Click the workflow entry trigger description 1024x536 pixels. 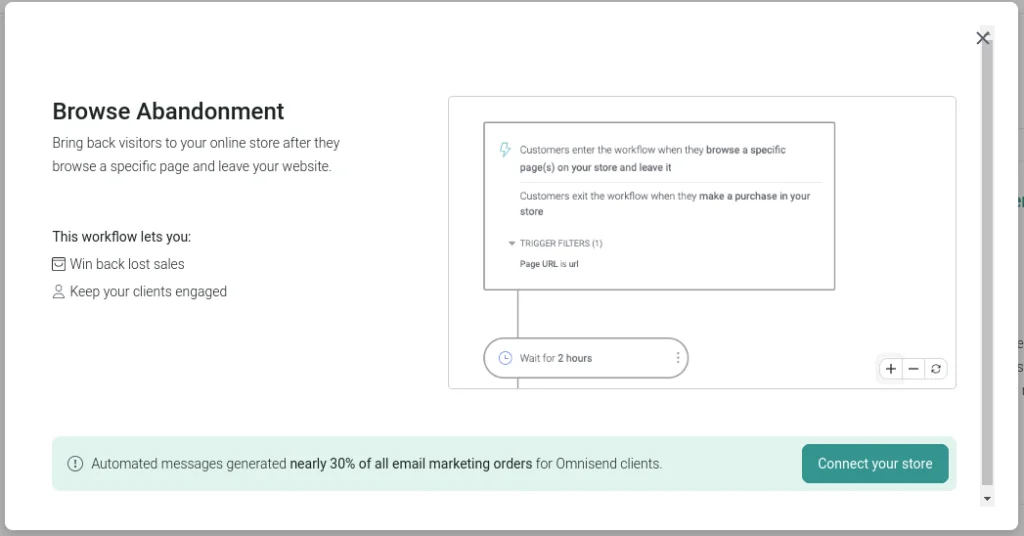[x=652, y=158]
